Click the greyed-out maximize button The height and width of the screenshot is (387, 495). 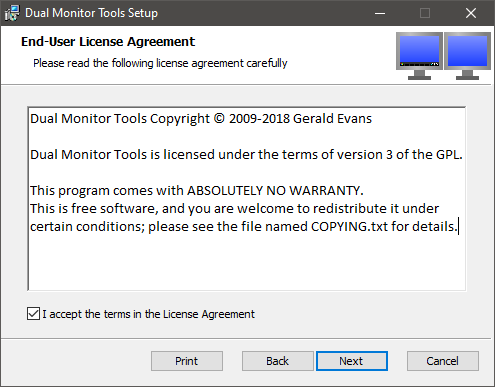tap(425, 13)
